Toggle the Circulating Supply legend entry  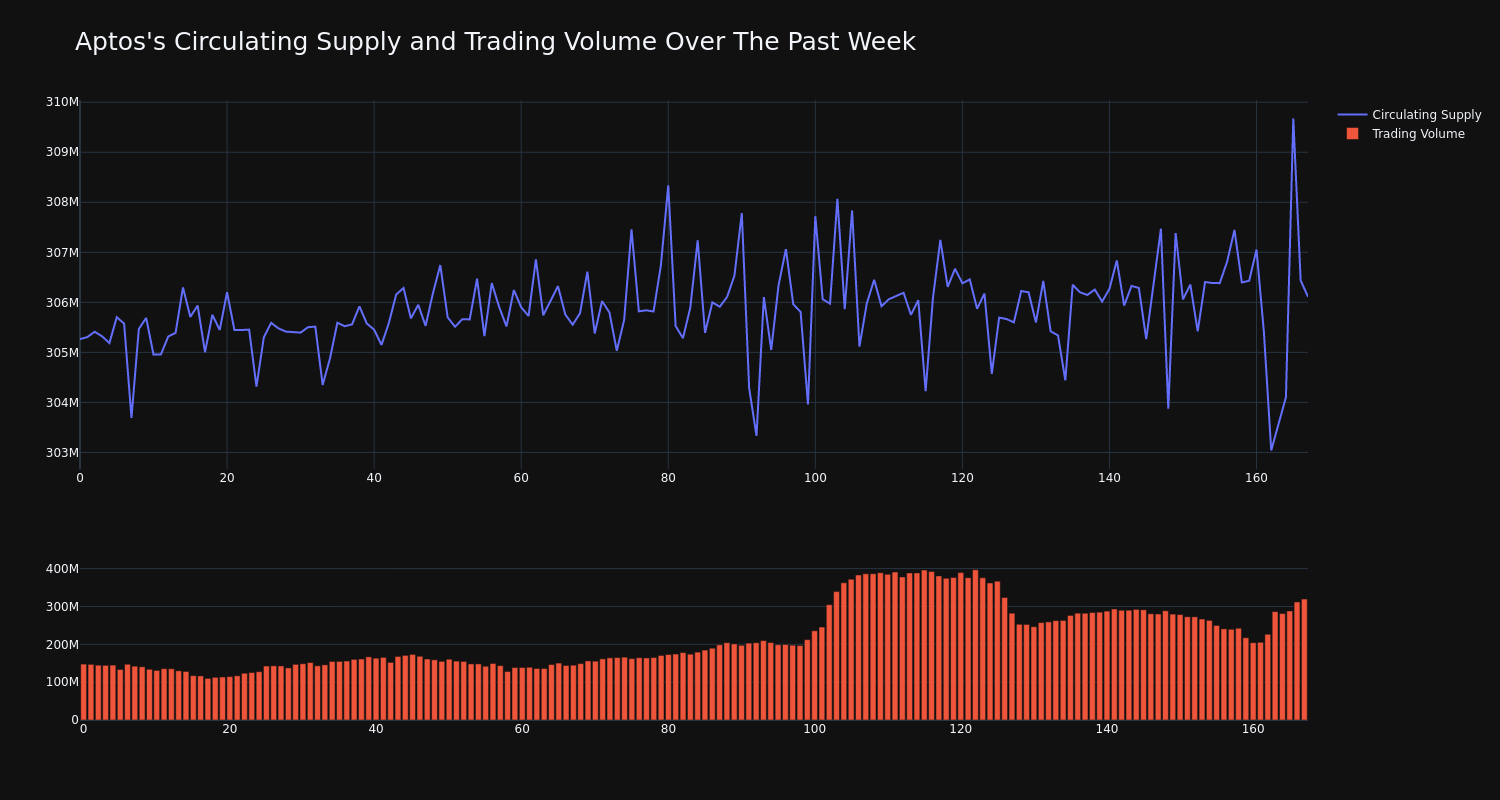pos(1409,115)
